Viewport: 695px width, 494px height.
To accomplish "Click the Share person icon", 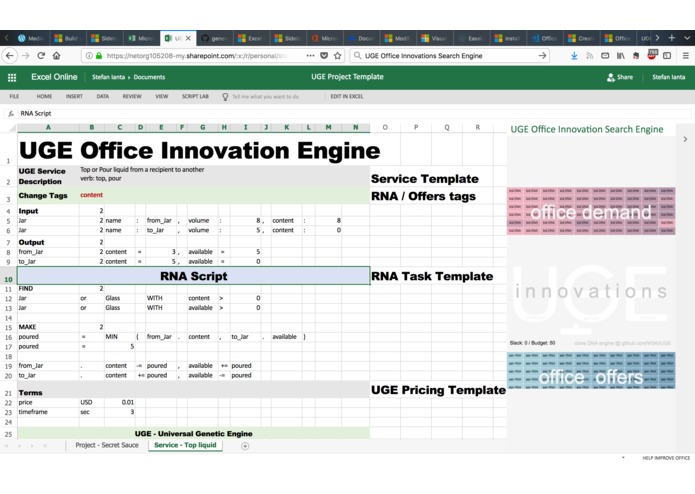I will [x=610, y=77].
